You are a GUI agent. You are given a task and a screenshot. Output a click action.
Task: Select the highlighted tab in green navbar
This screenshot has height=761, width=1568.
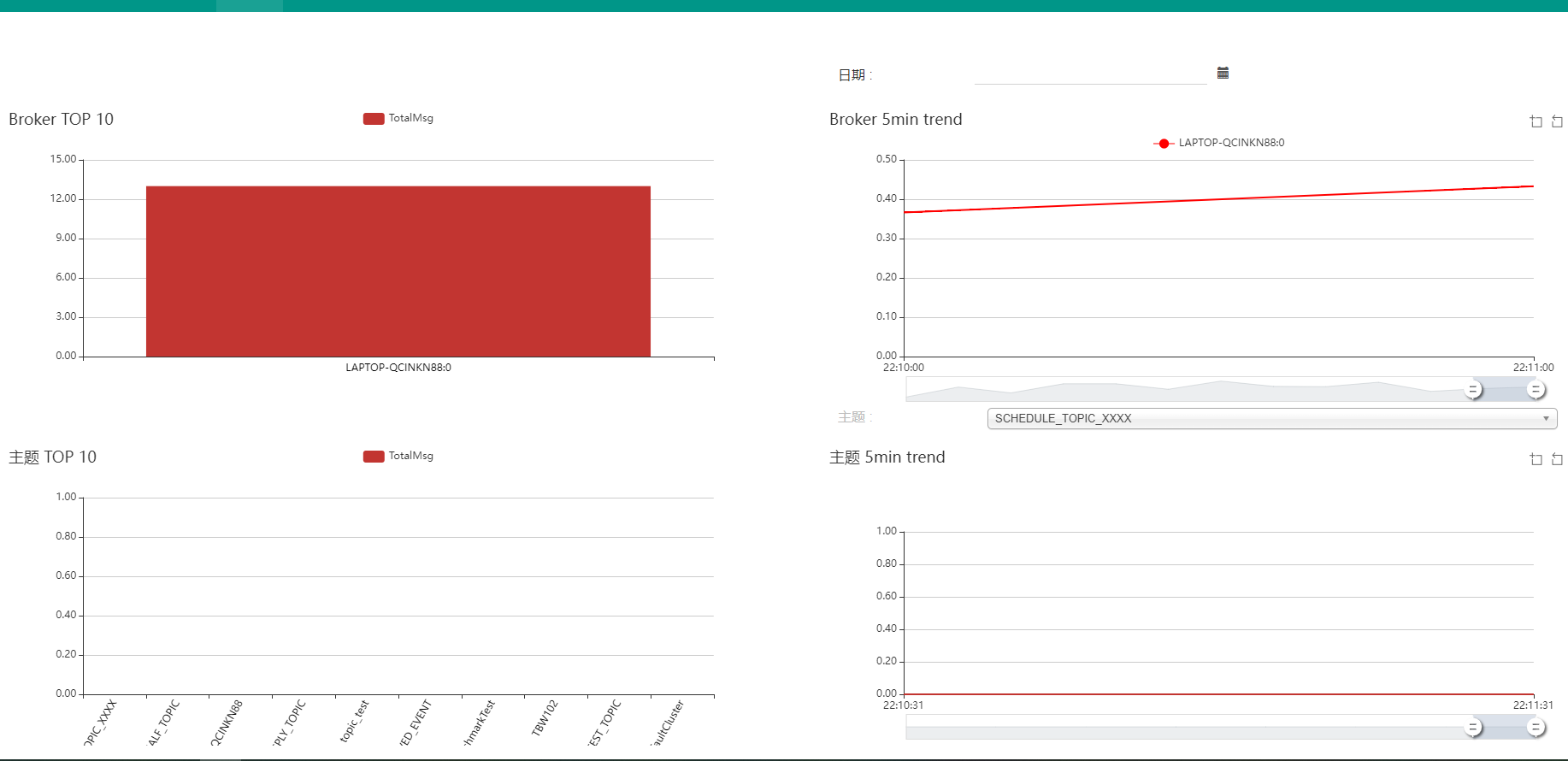[250, 6]
